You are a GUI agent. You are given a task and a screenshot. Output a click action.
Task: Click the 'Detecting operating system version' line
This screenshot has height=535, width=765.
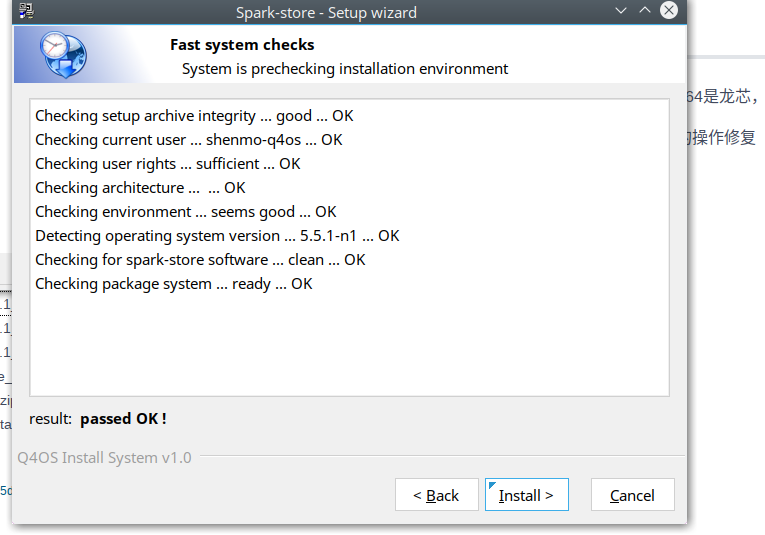point(217,236)
